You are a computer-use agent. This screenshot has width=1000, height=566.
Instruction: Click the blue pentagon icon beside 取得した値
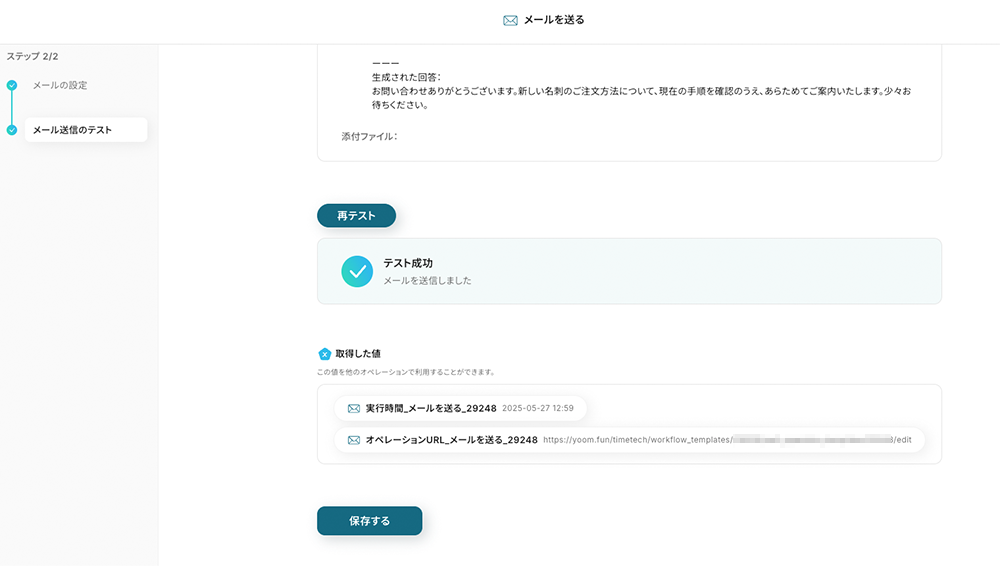point(324,354)
